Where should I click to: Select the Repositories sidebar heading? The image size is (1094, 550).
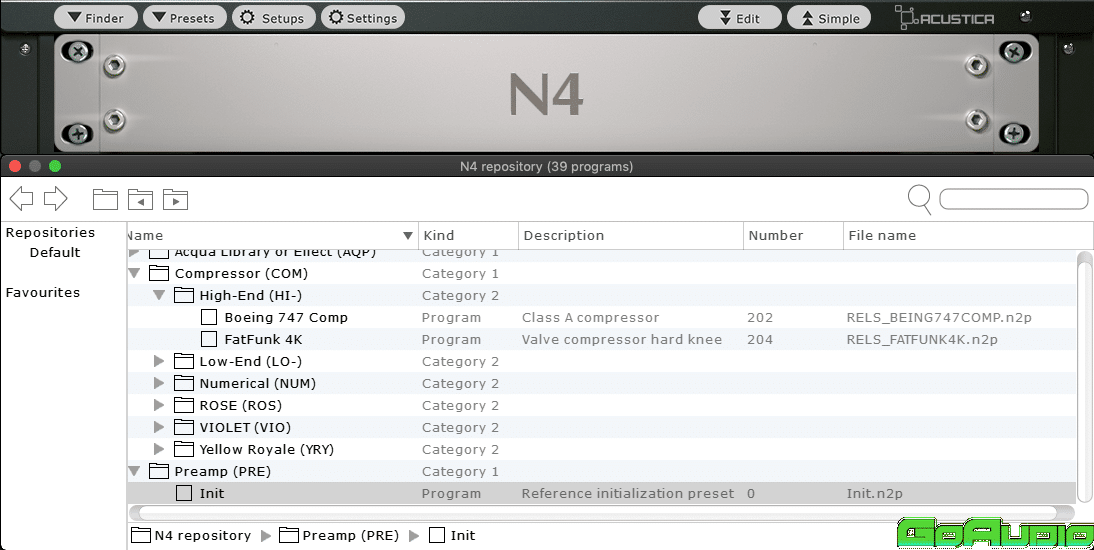click(50, 232)
